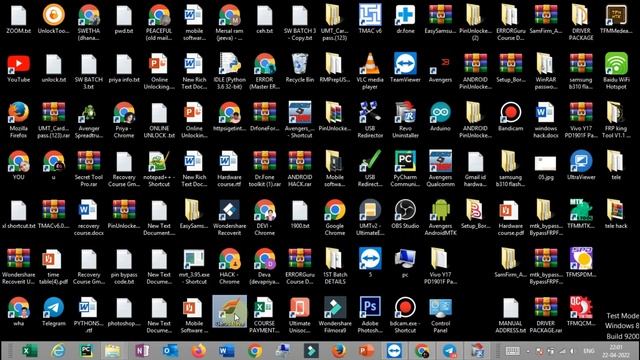The image size is (640, 360).
Task: Open the YouTube desktop shortcut
Action: 18,68
